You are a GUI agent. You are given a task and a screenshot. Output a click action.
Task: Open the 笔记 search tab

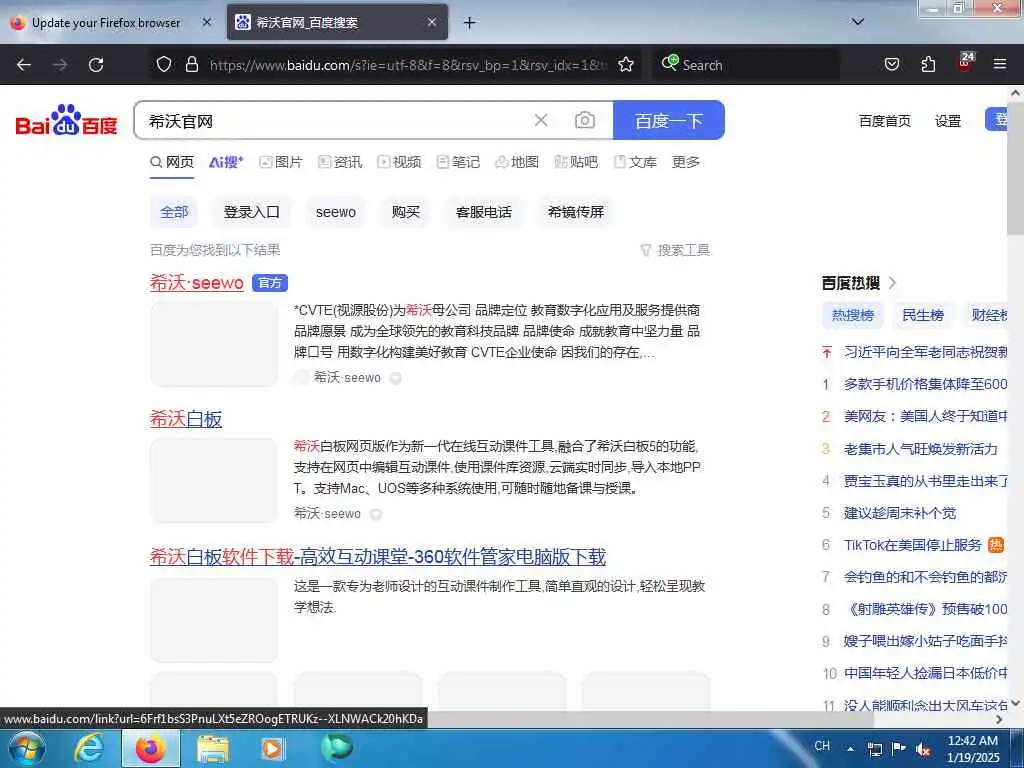458,162
